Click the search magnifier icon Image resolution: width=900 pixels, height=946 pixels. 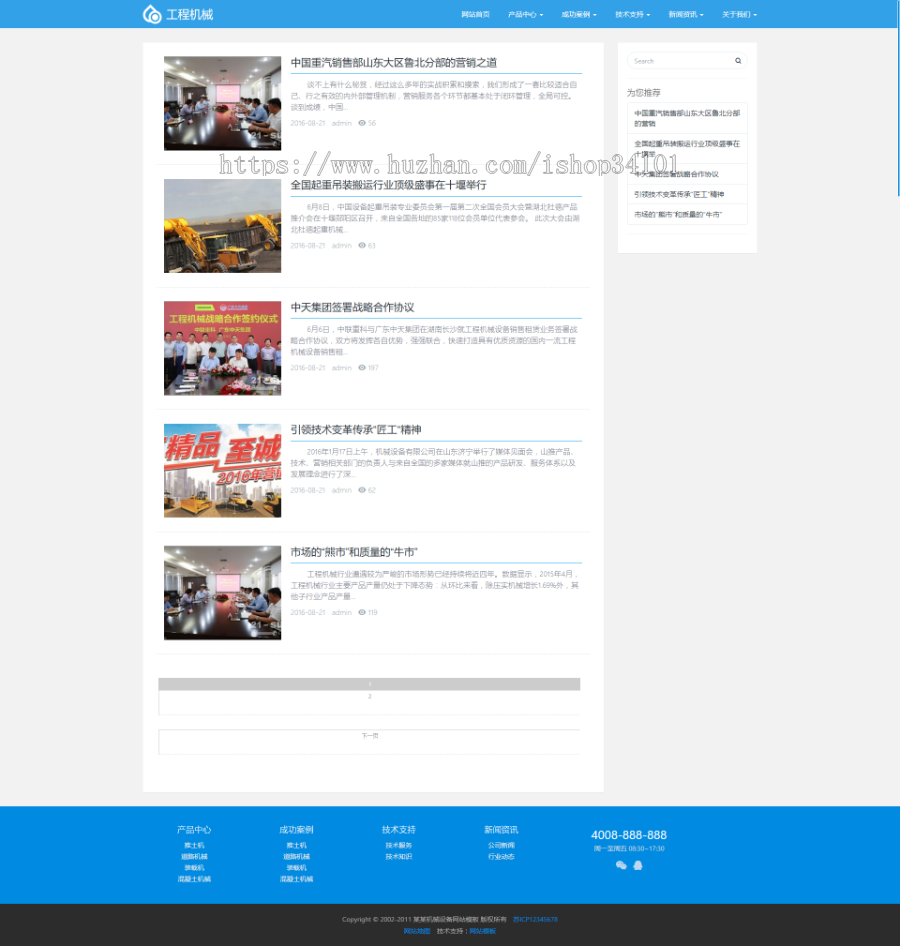coord(738,61)
